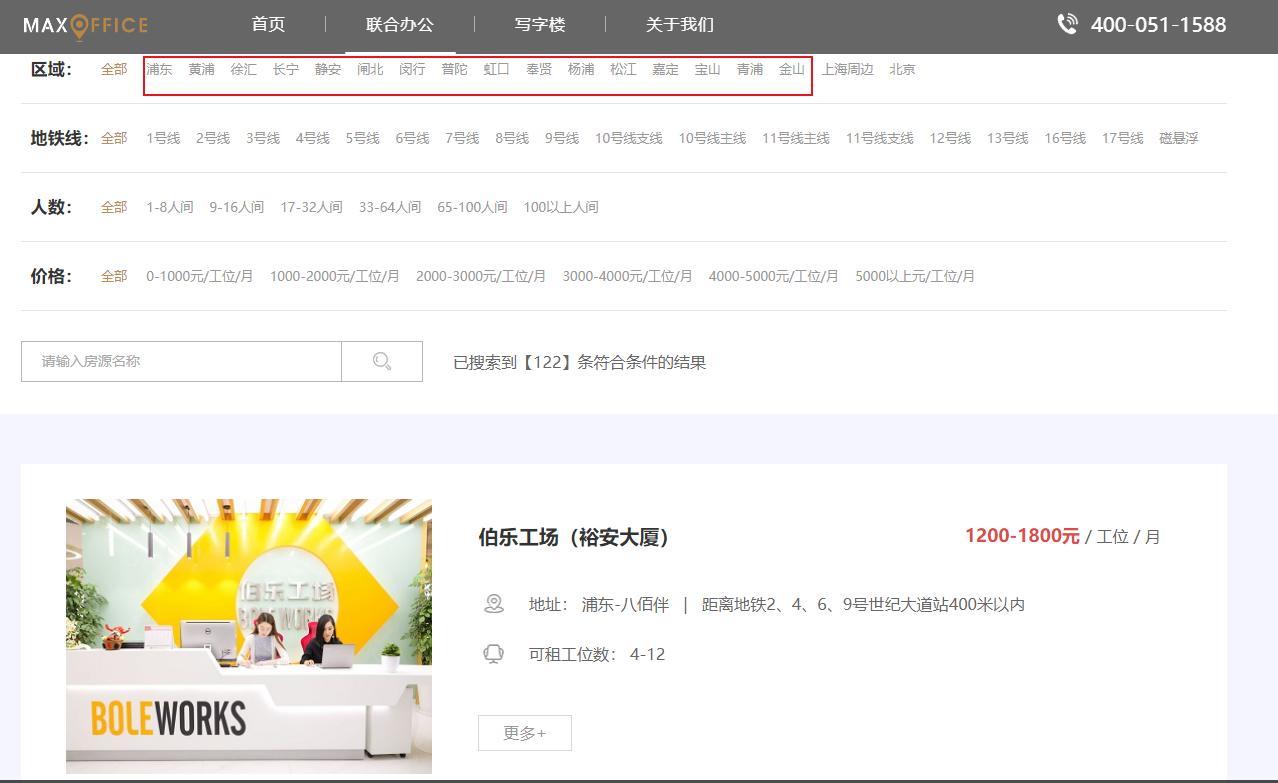Filter by metro 3号线
Viewport: 1278px width, 783px height.
[263, 138]
